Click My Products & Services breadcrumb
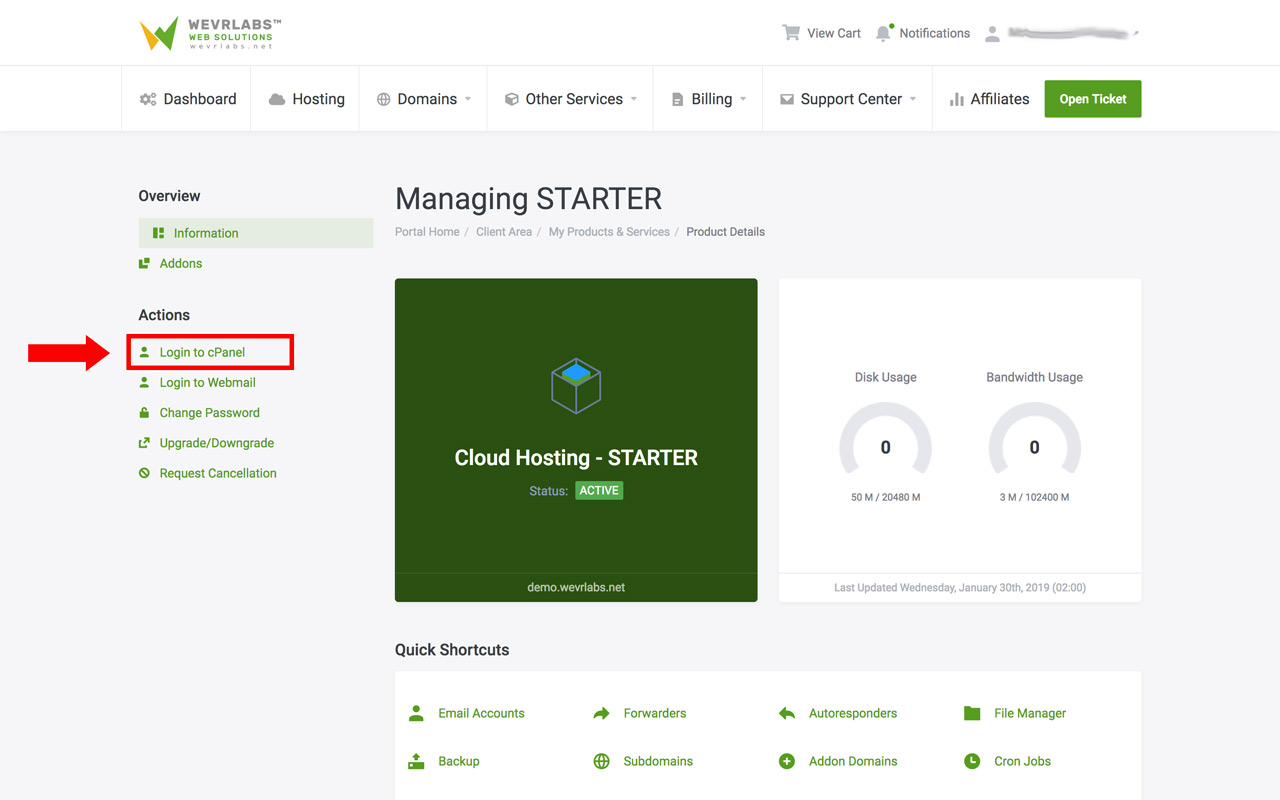 tap(609, 232)
